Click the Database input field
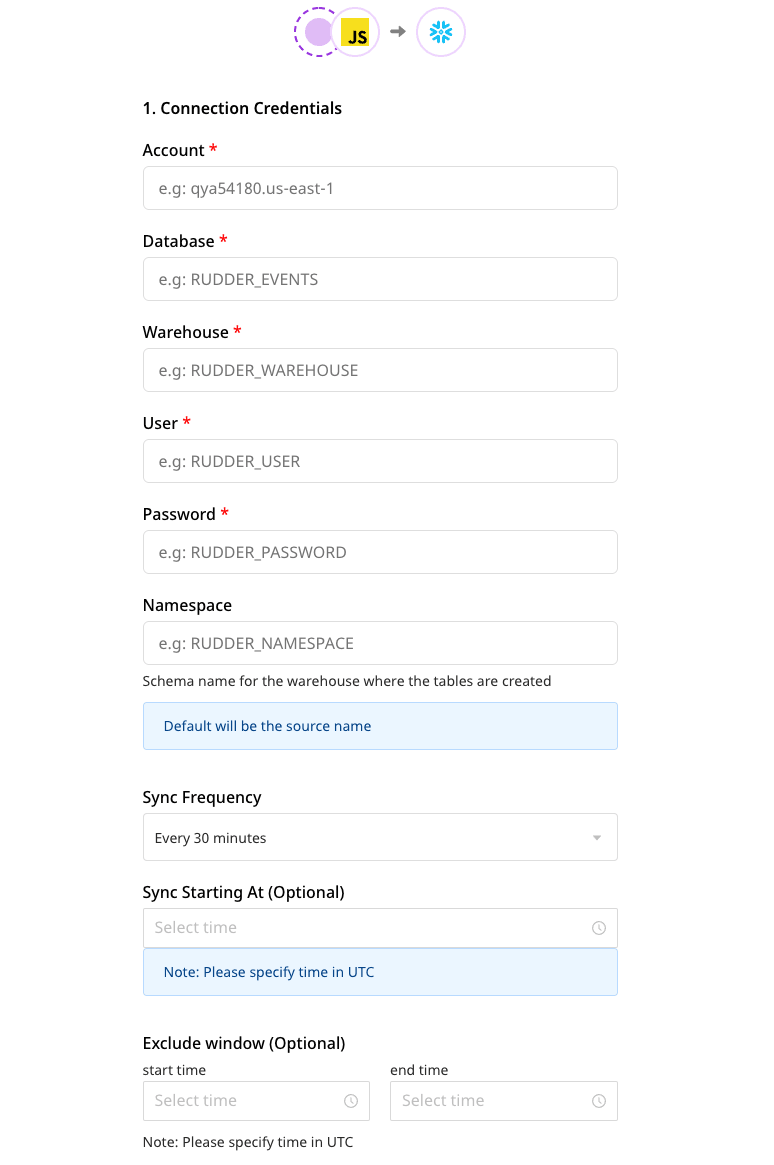774x1165 pixels. point(380,279)
